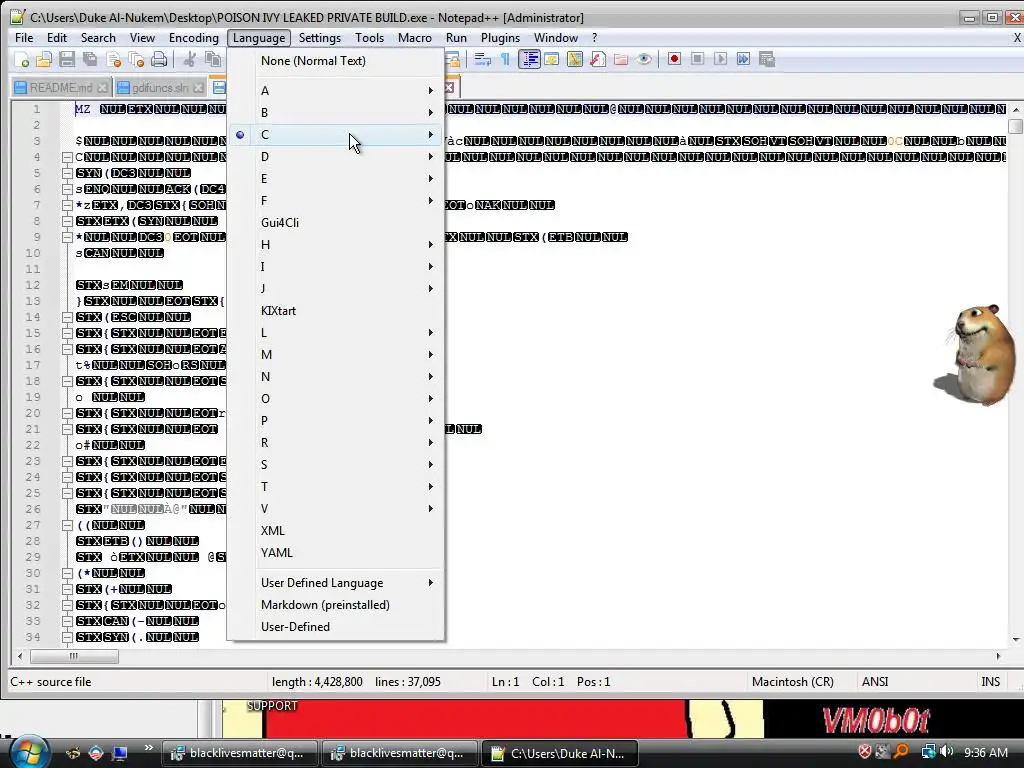Expand the A languages submenu
This screenshot has height=768, width=1024.
click(336, 91)
